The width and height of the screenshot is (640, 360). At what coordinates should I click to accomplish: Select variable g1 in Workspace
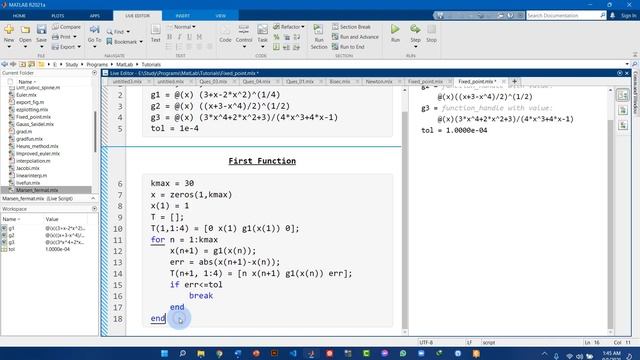11,228
